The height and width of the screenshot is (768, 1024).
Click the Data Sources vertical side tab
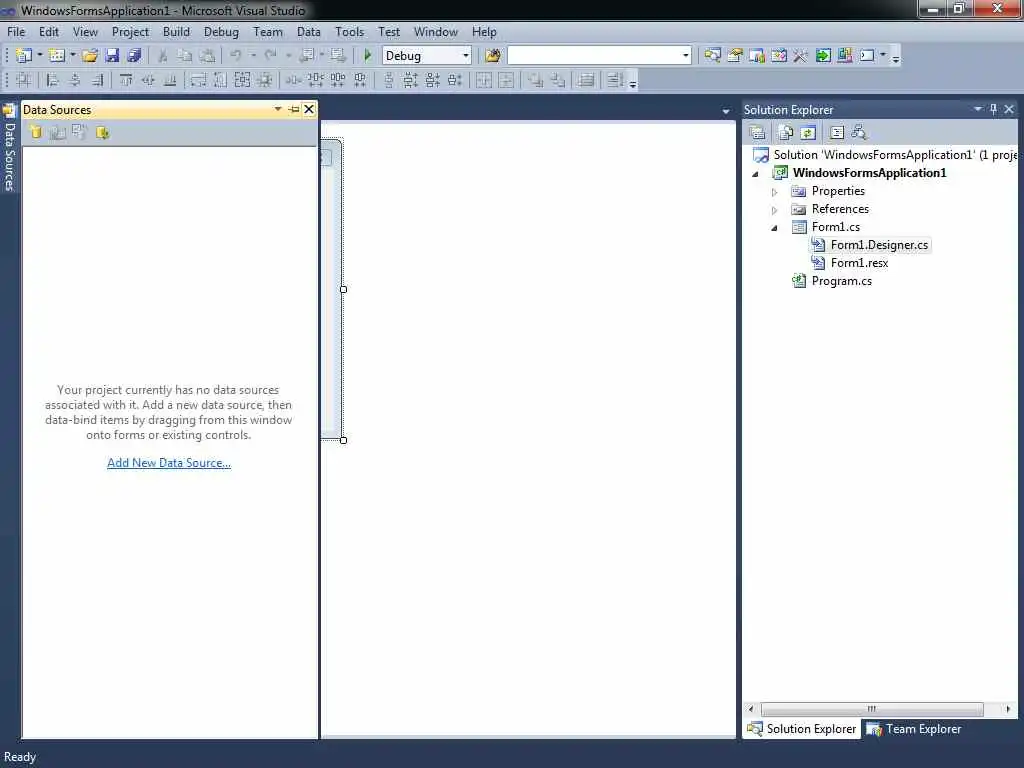[x=9, y=149]
